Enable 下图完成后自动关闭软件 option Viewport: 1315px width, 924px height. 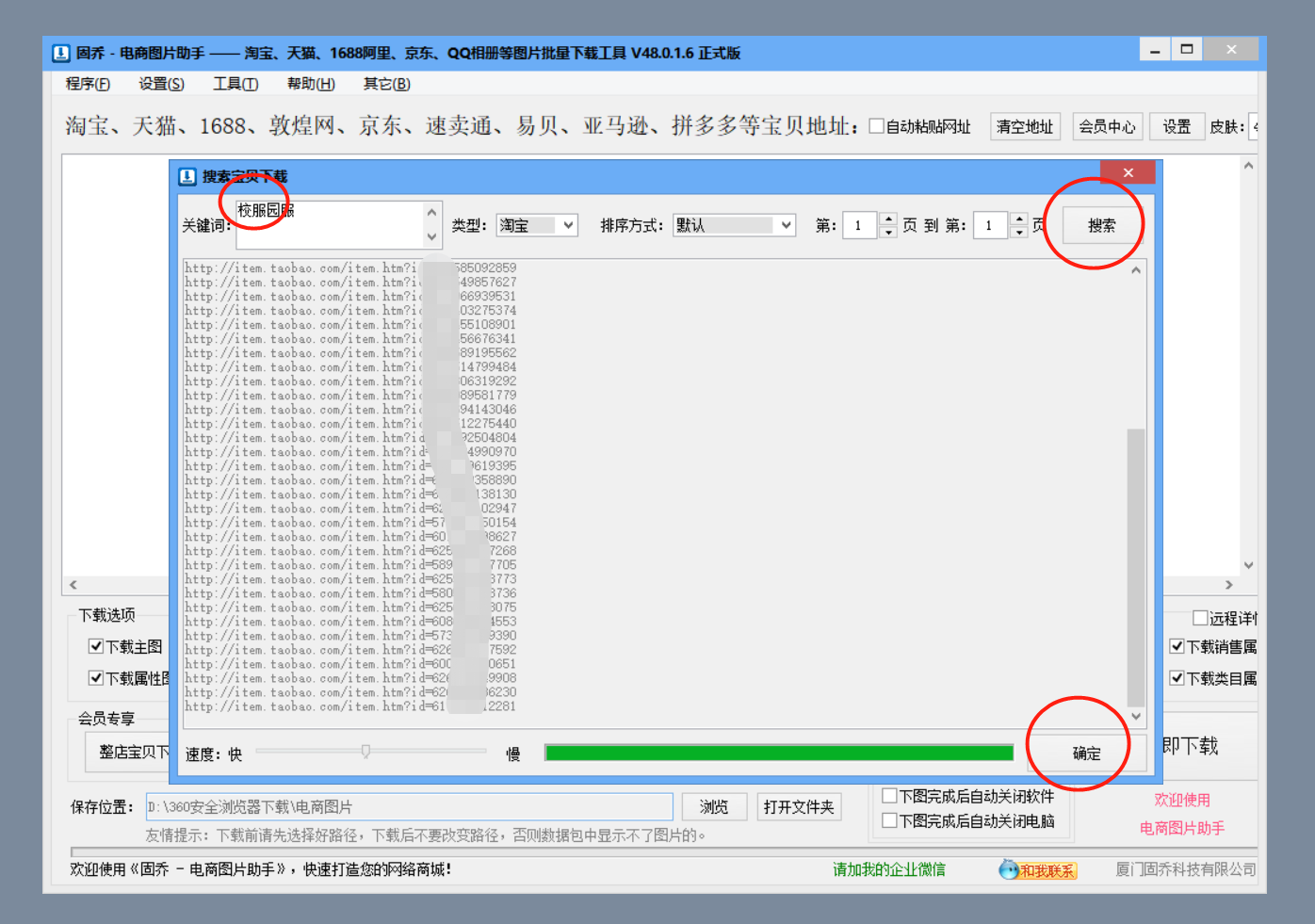coord(888,795)
